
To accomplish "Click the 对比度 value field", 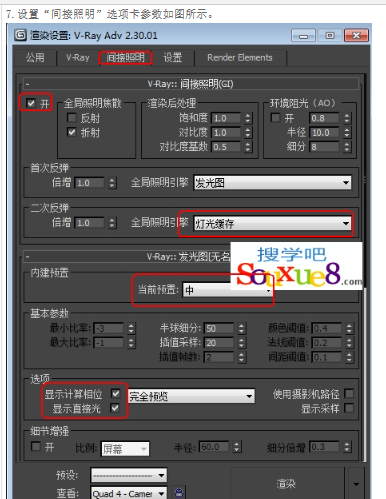I will click(226, 133).
